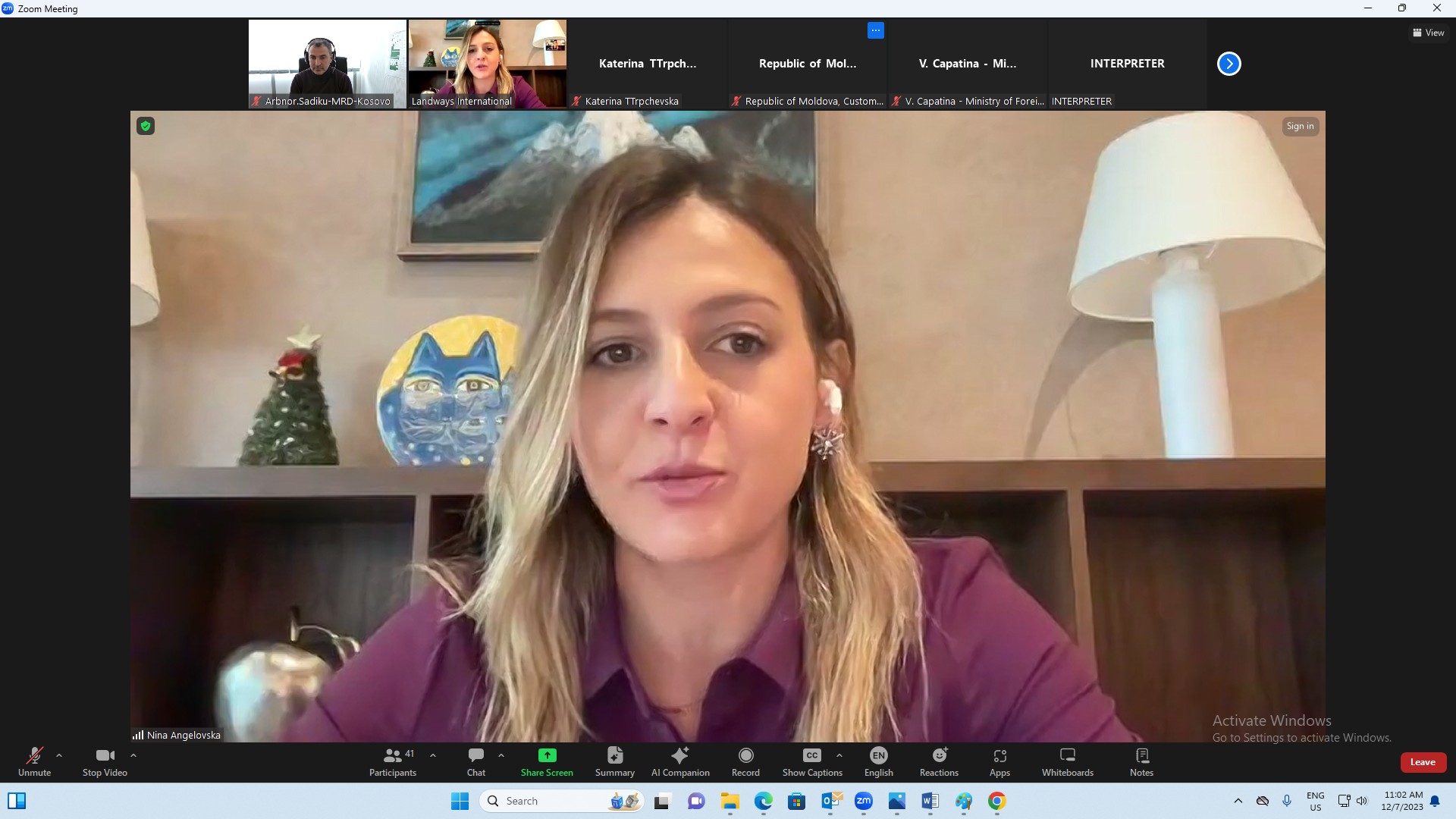The height and width of the screenshot is (819, 1456).
Task: Click the red Leave button
Action: tap(1423, 762)
